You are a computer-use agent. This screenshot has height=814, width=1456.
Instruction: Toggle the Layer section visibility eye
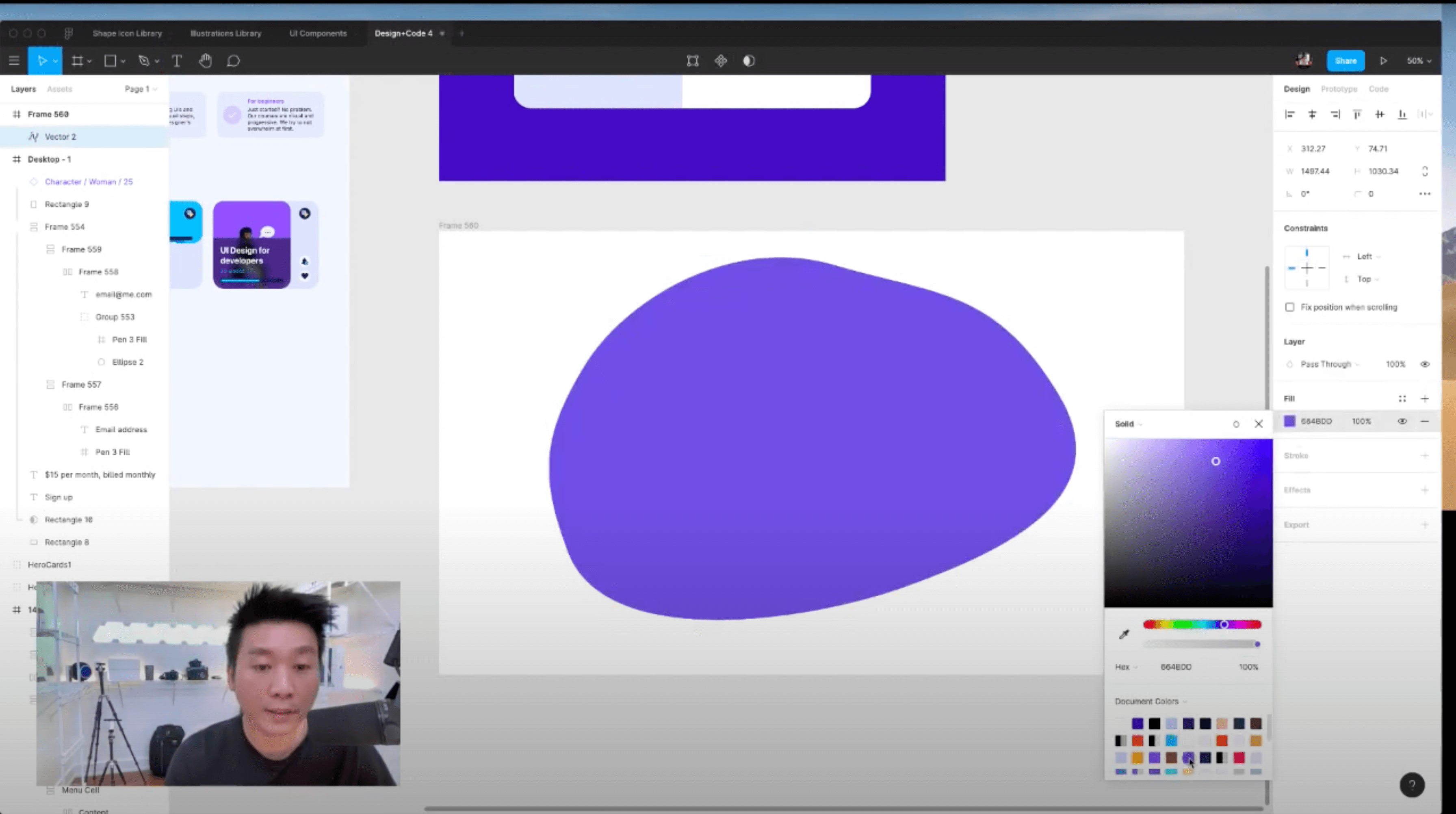tap(1426, 364)
